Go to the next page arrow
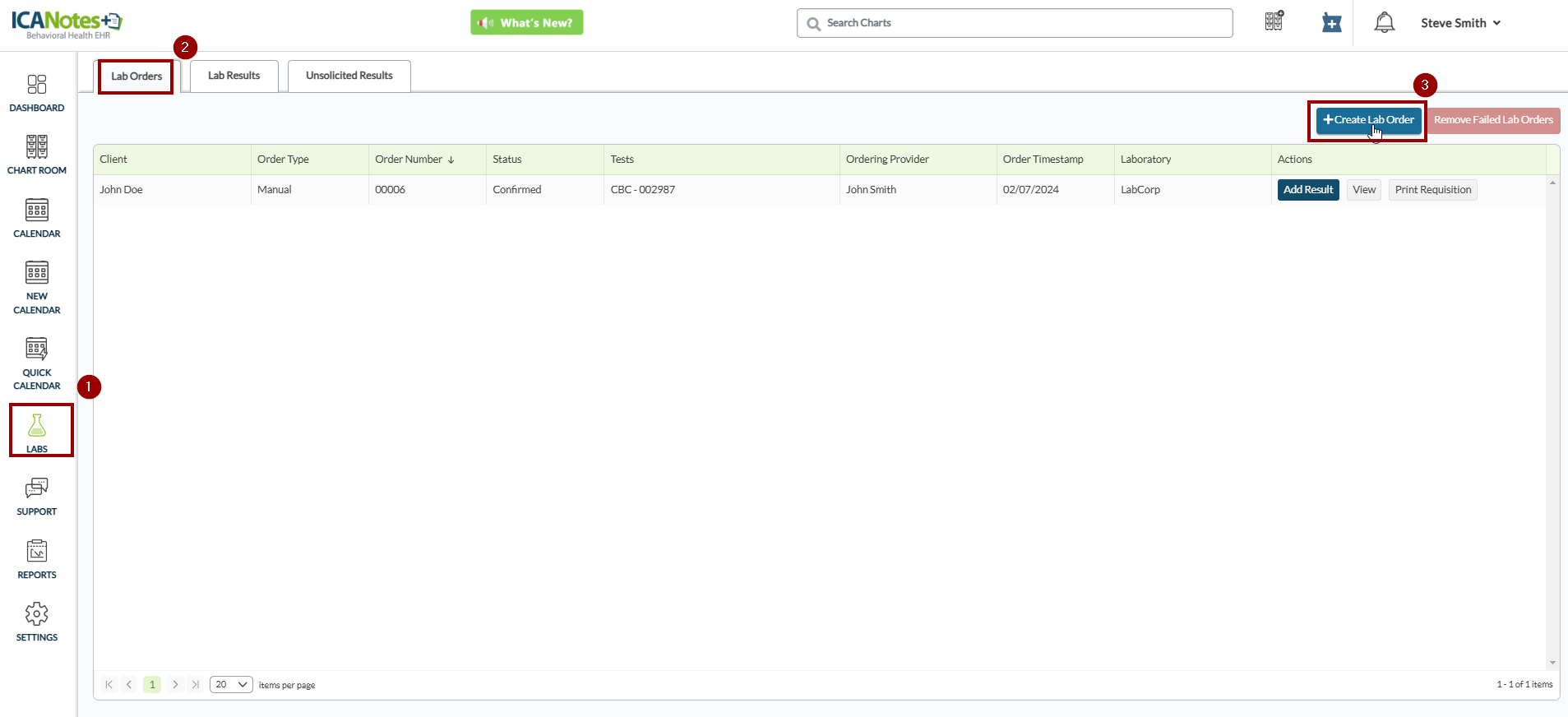Image resolution: width=1568 pixels, height=717 pixels. 175,685
